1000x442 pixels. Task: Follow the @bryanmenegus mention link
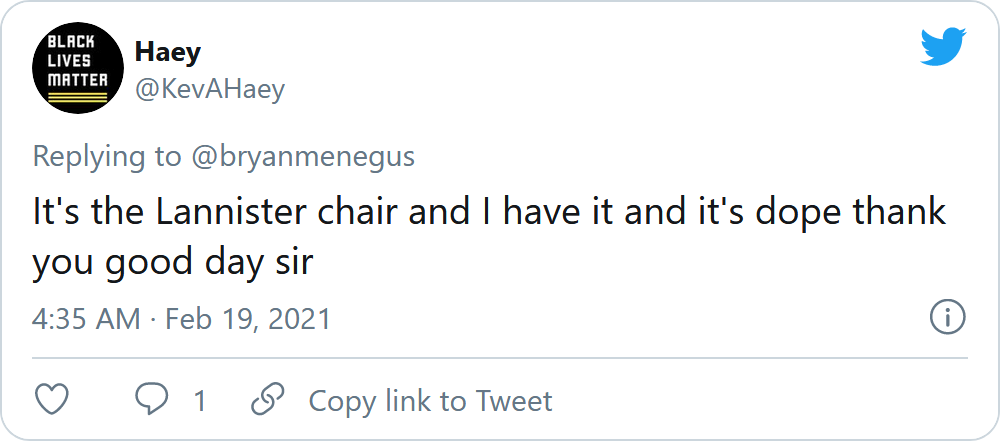303,156
